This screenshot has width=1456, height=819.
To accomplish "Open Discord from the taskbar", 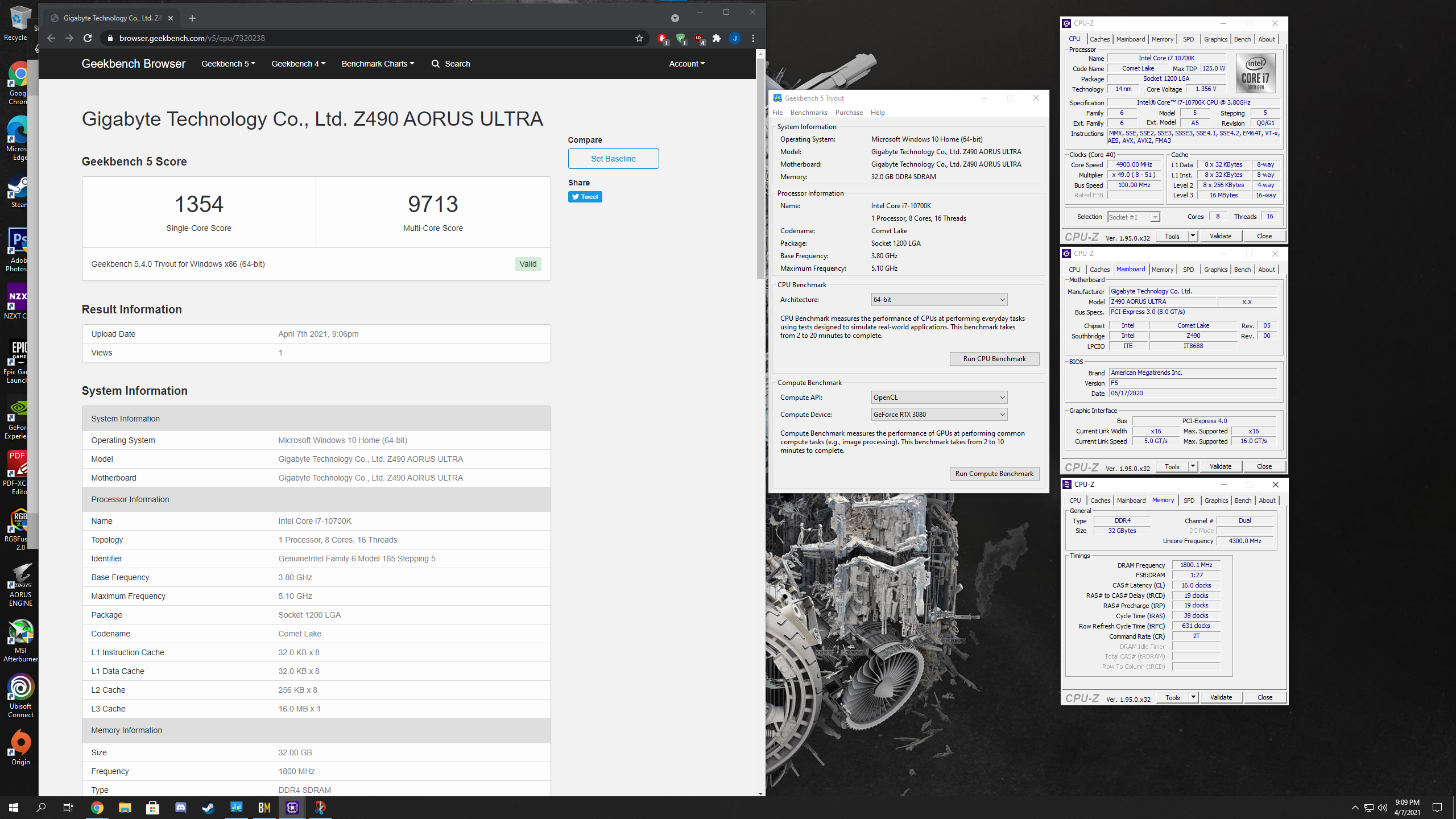I will click(x=180, y=808).
